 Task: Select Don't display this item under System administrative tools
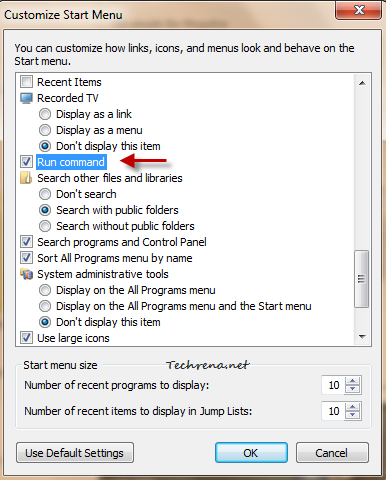pos(45,322)
